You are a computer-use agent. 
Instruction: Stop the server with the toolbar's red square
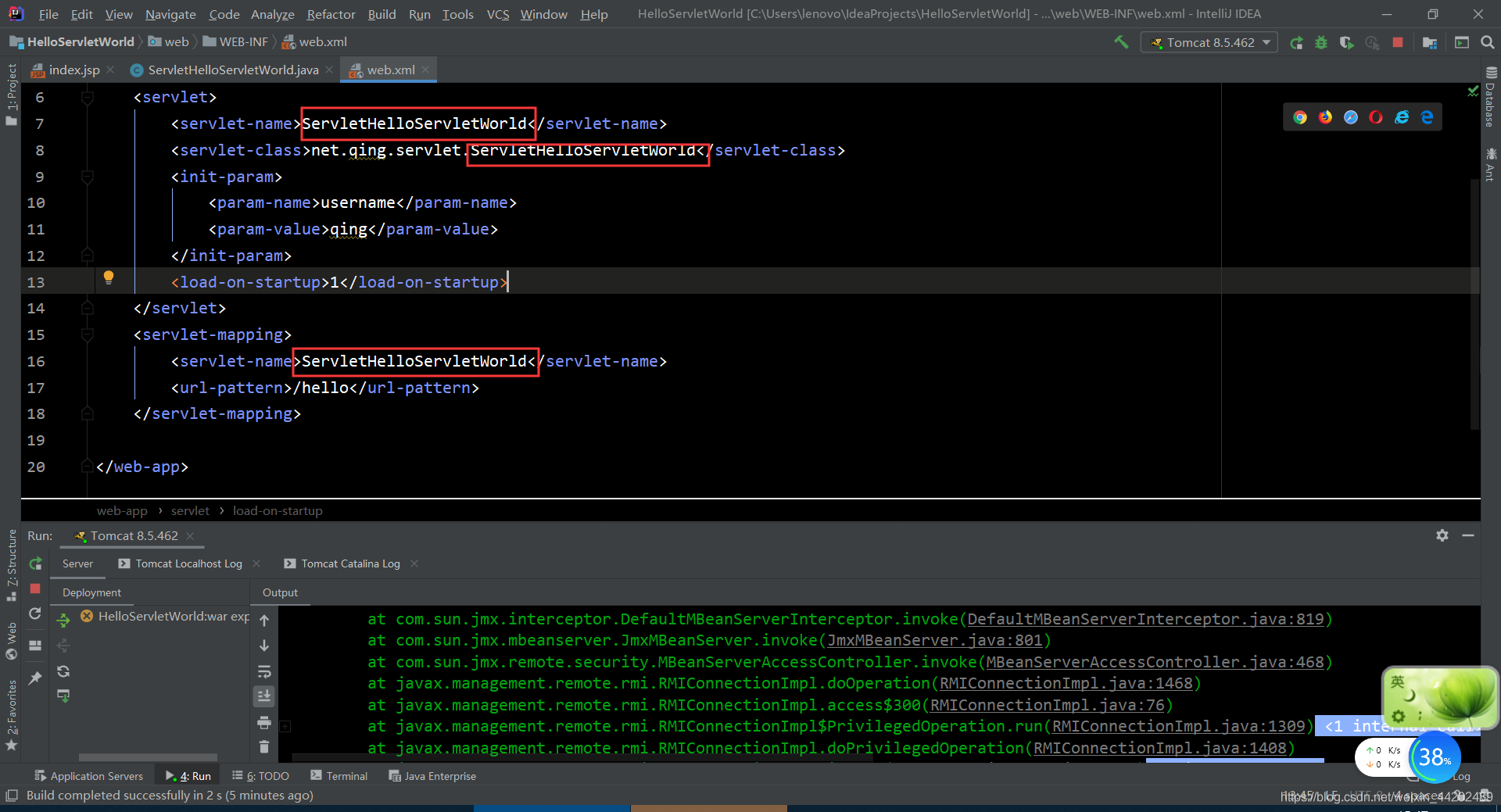tap(1398, 42)
